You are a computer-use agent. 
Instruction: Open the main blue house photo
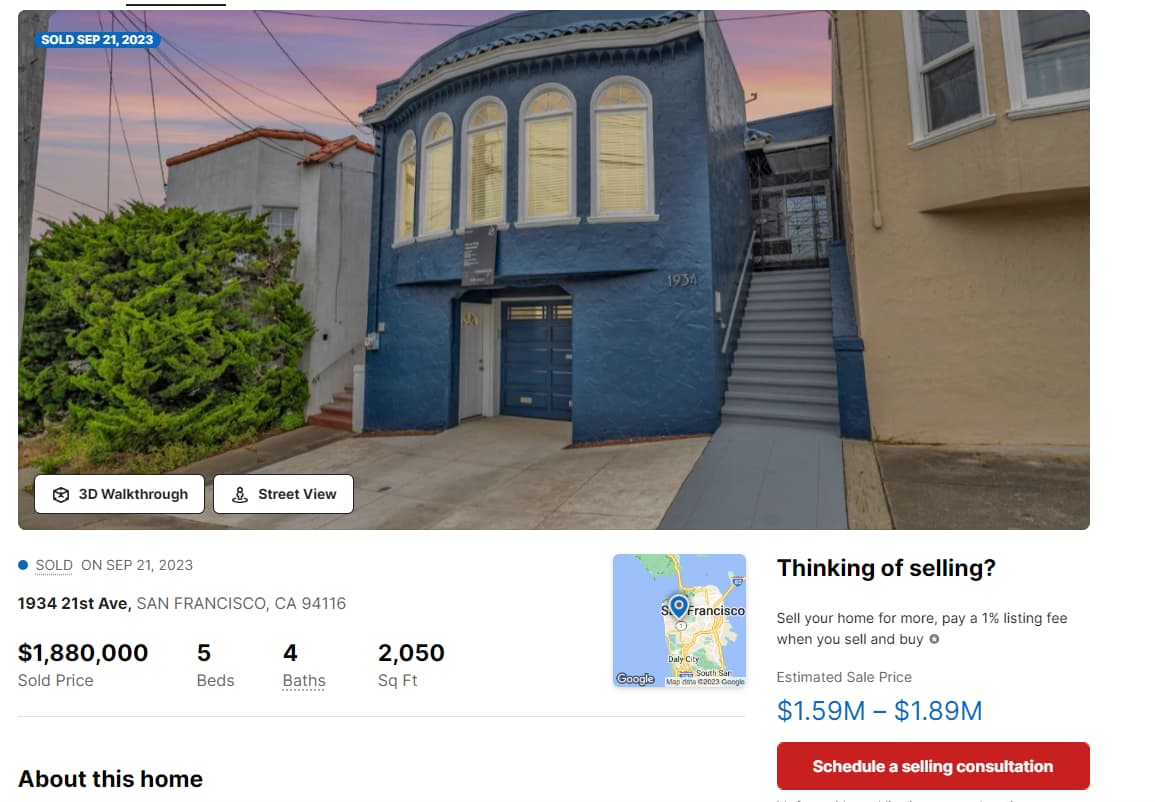click(554, 270)
